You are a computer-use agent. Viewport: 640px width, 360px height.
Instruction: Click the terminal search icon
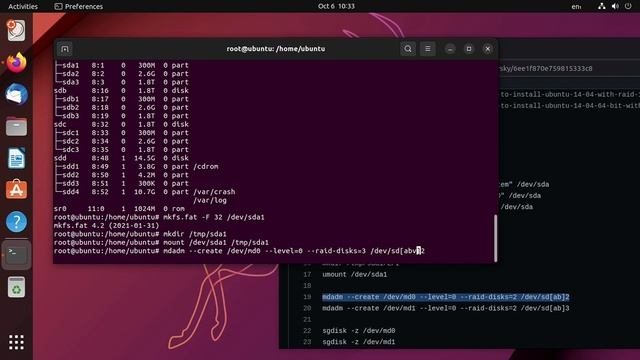408,49
